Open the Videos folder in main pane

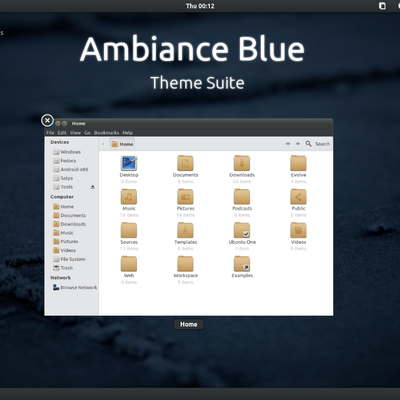pyautogui.click(x=298, y=230)
